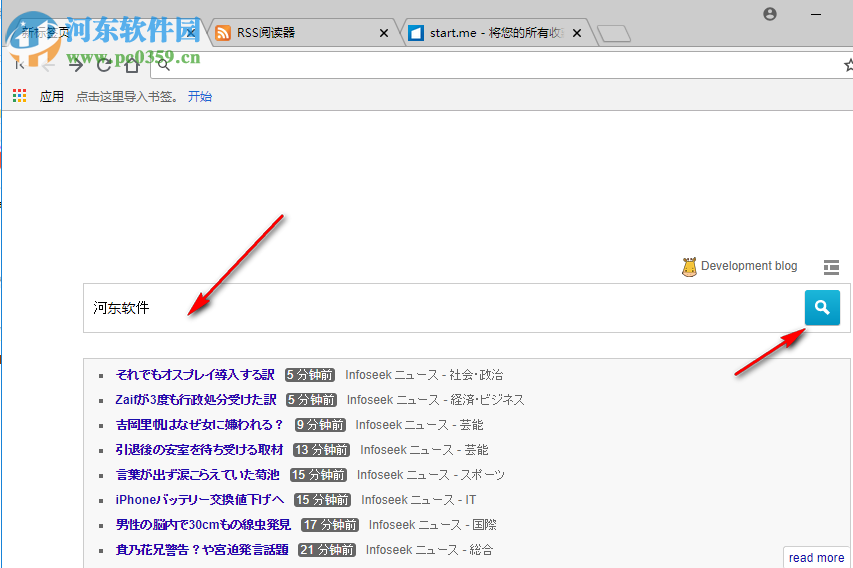Open the Development blog link

749,266
